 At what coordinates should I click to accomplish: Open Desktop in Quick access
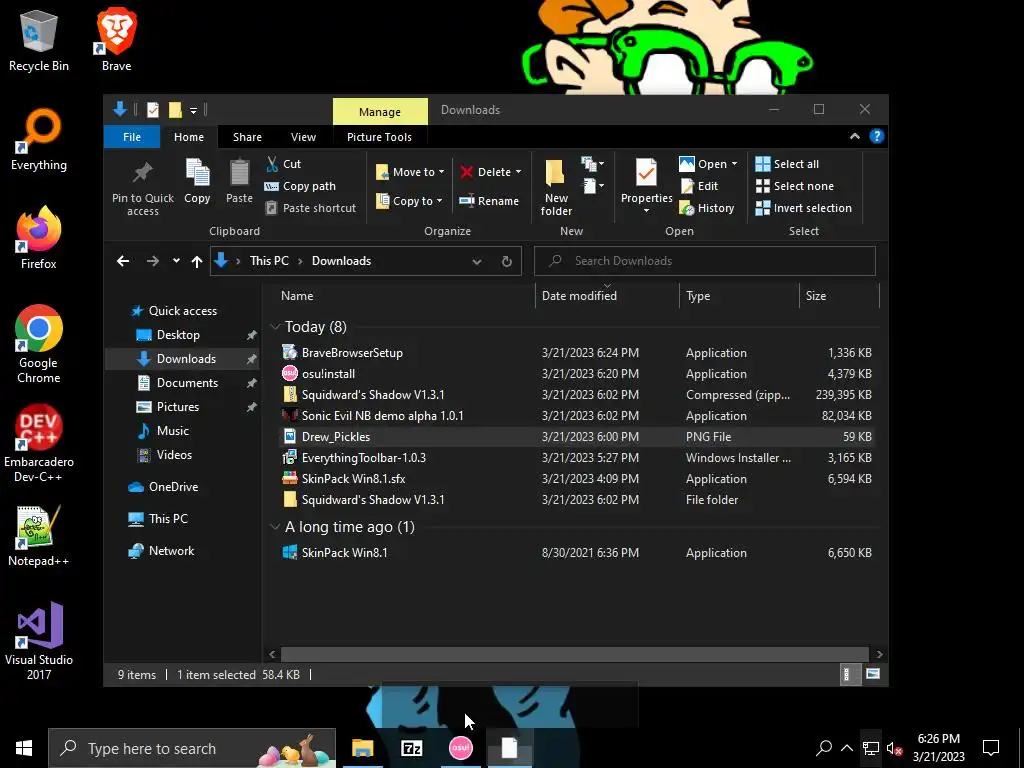pos(178,335)
